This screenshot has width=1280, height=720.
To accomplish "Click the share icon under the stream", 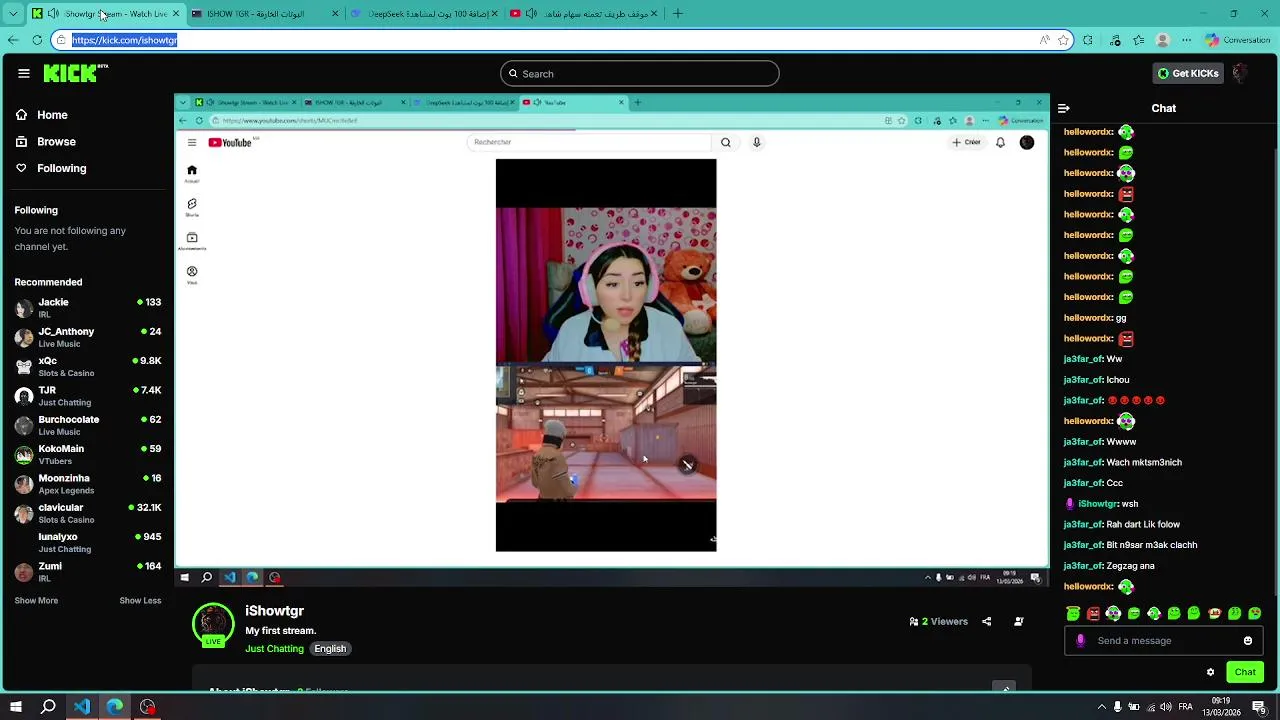I will point(986,621).
